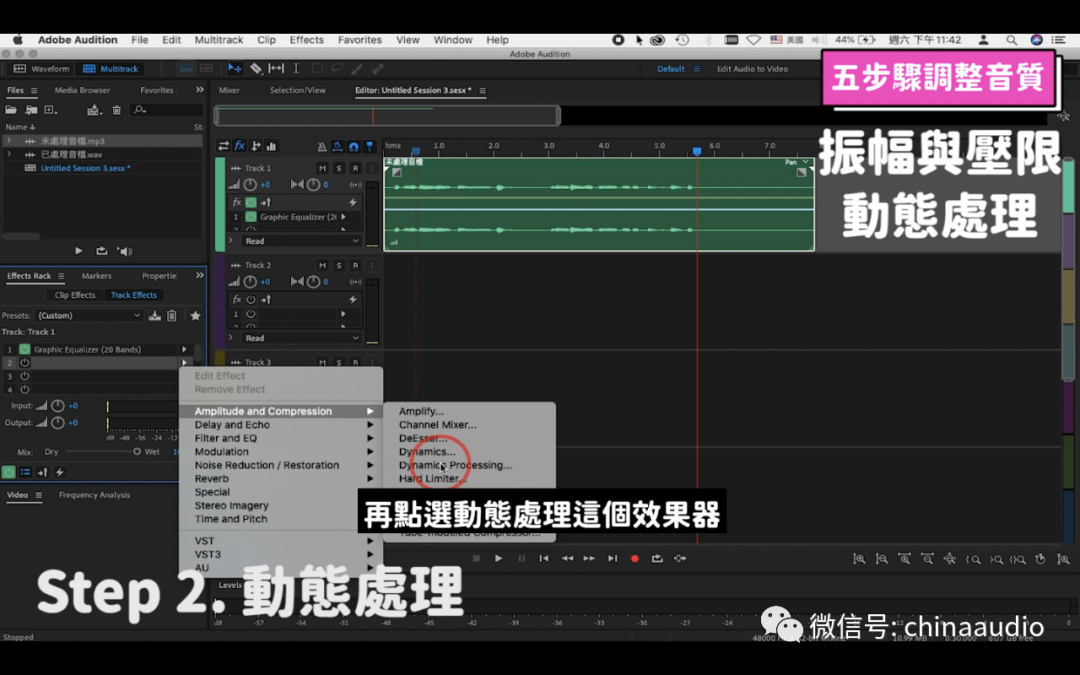Show more Effects Rack panel tabs chevron
The width and height of the screenshot is (1080, 675).
coord(200,276)
